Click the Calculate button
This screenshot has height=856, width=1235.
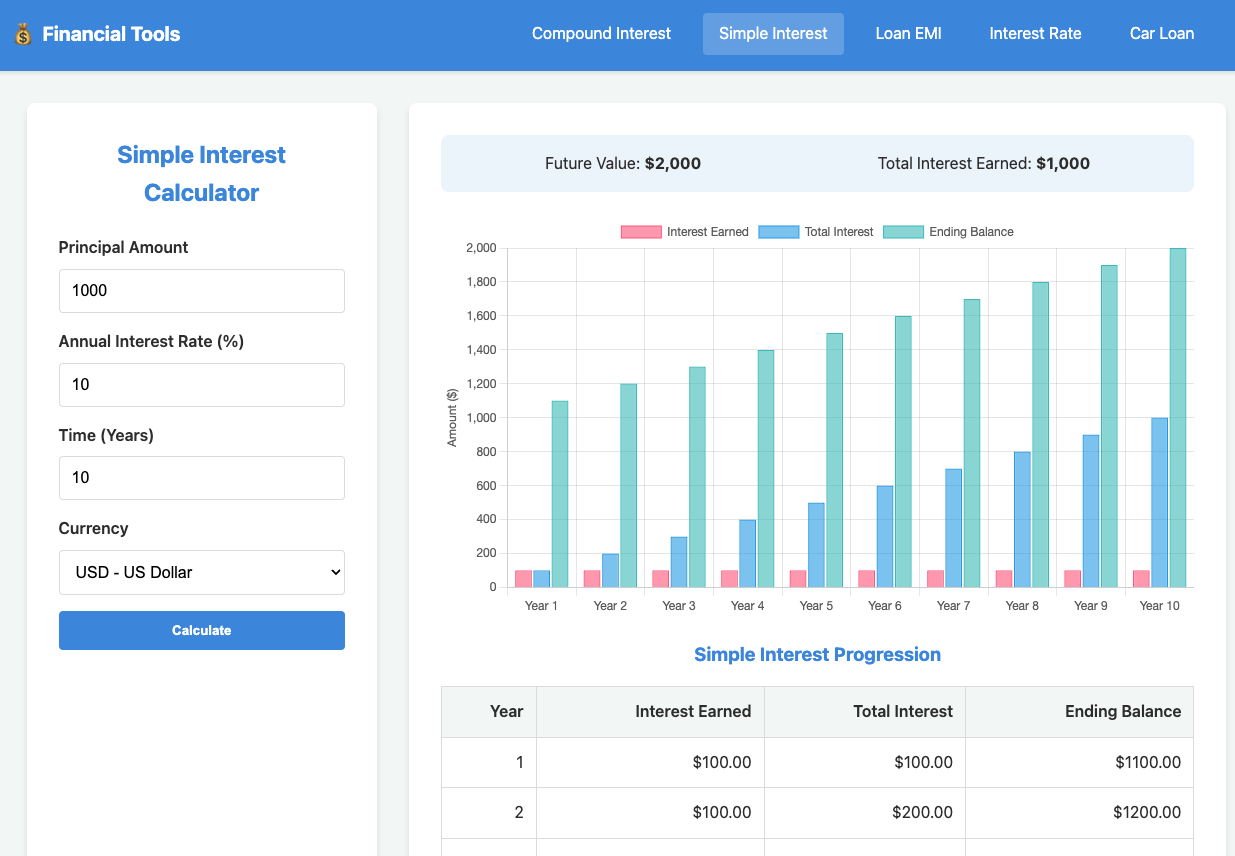[x=202, y=631]
